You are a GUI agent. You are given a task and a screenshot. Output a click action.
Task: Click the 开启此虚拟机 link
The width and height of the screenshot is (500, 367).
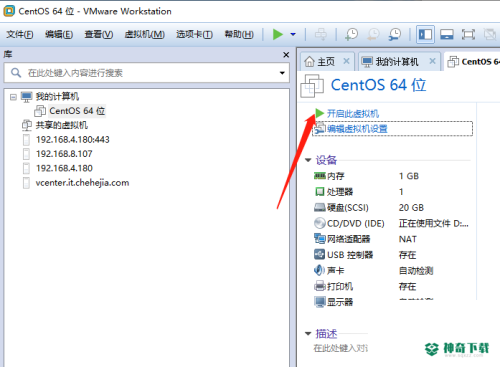(353, 113)
